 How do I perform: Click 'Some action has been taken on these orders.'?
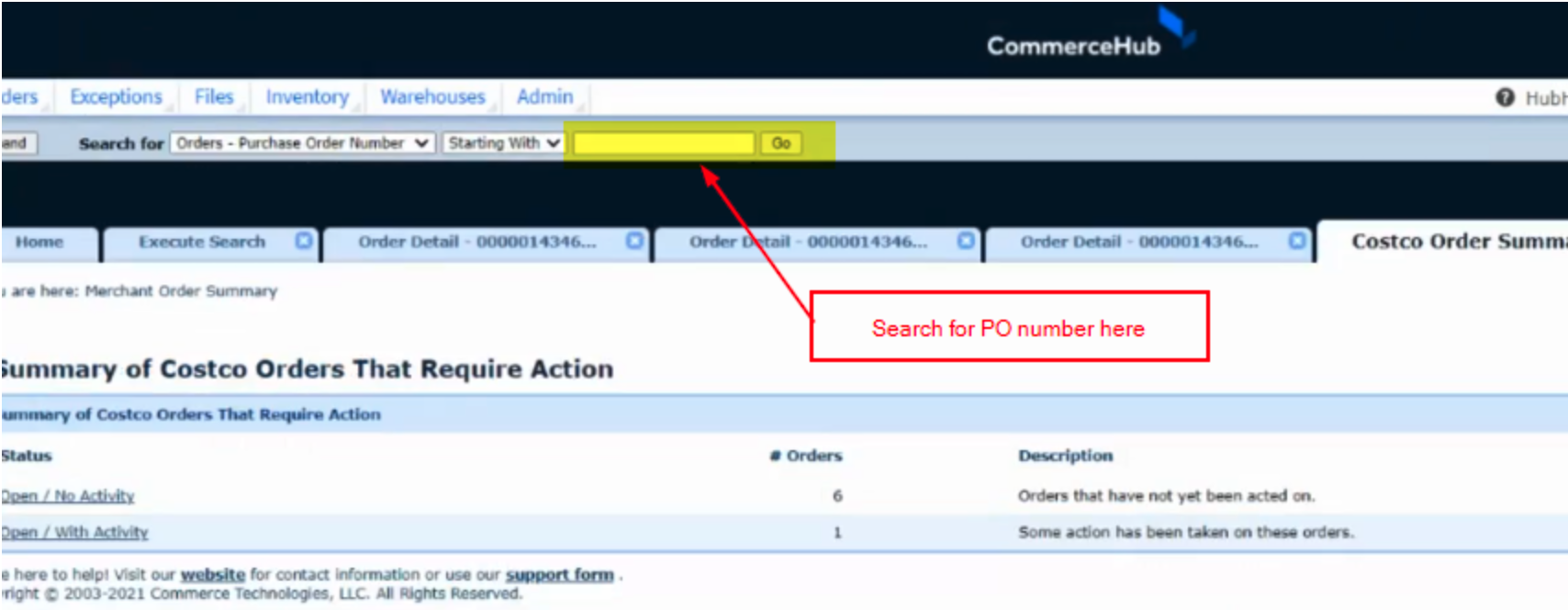1185,532
